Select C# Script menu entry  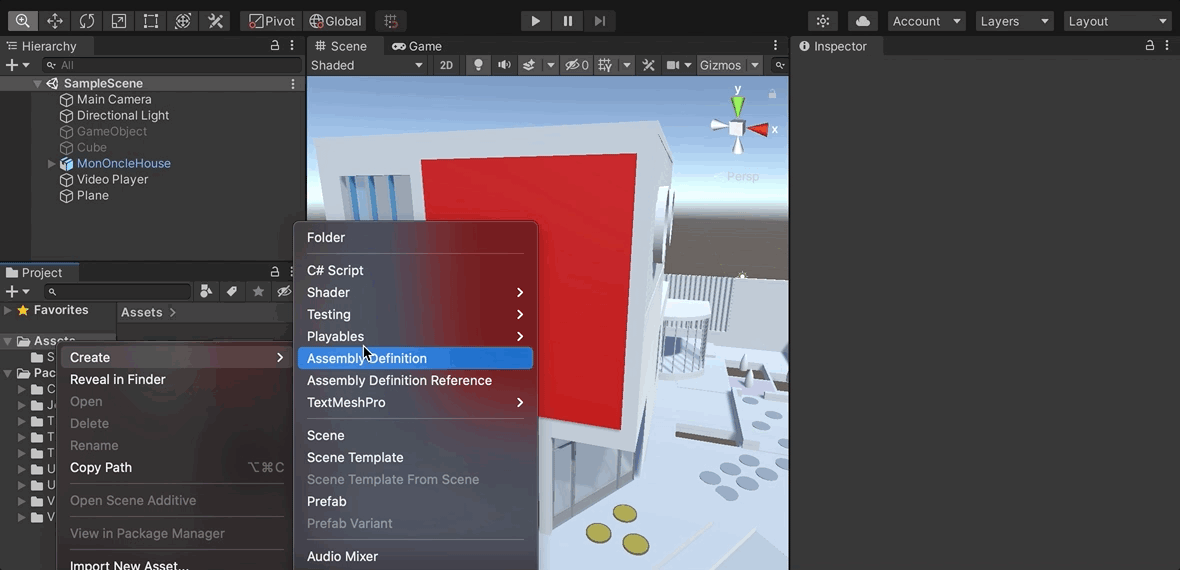(x=335, y=270)
